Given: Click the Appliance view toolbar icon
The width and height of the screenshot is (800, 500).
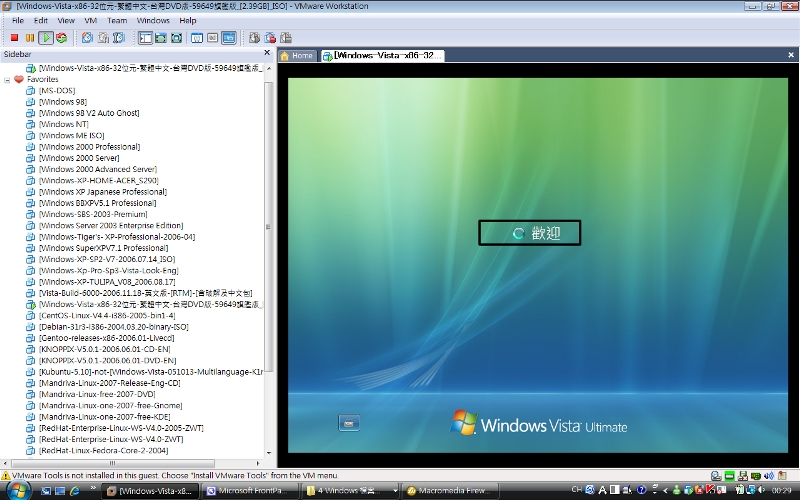Looking at the screenshot, I should [213, 38].
